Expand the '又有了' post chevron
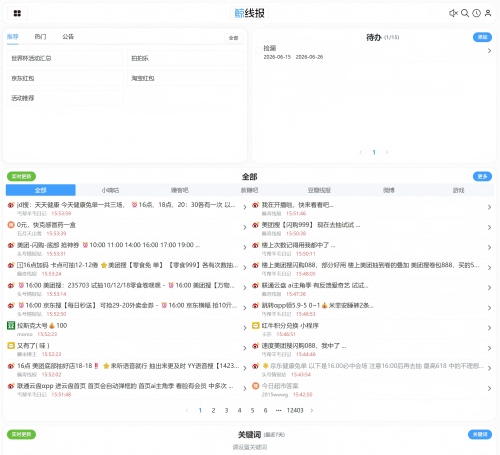Screen dimensions: 500x455 tap(245, 348)
